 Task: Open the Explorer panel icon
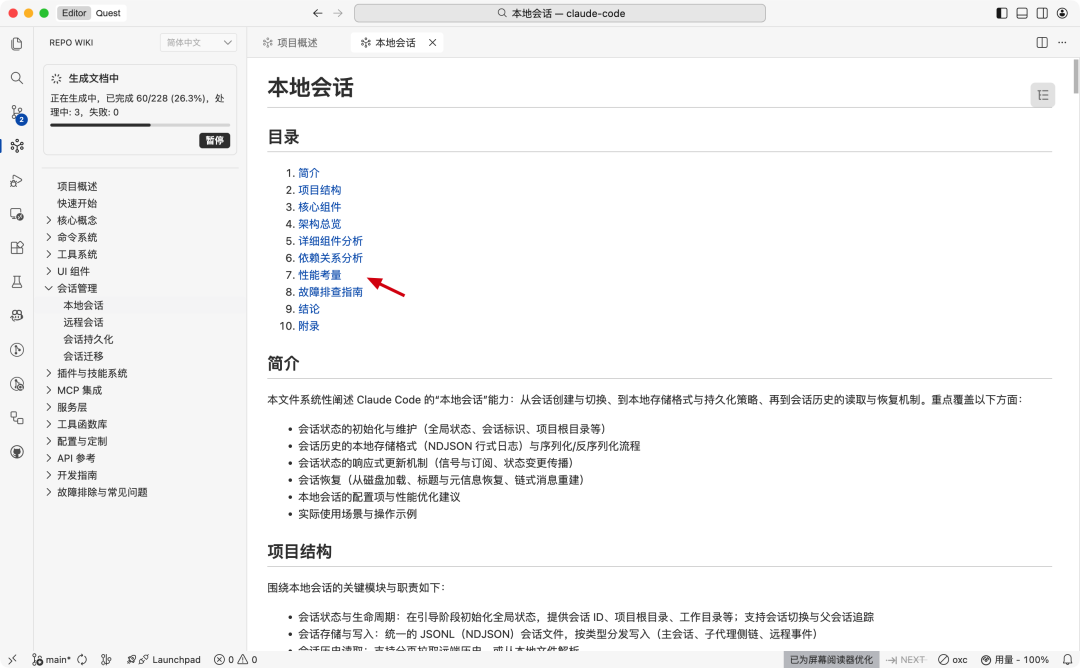[x=15, y=44]
